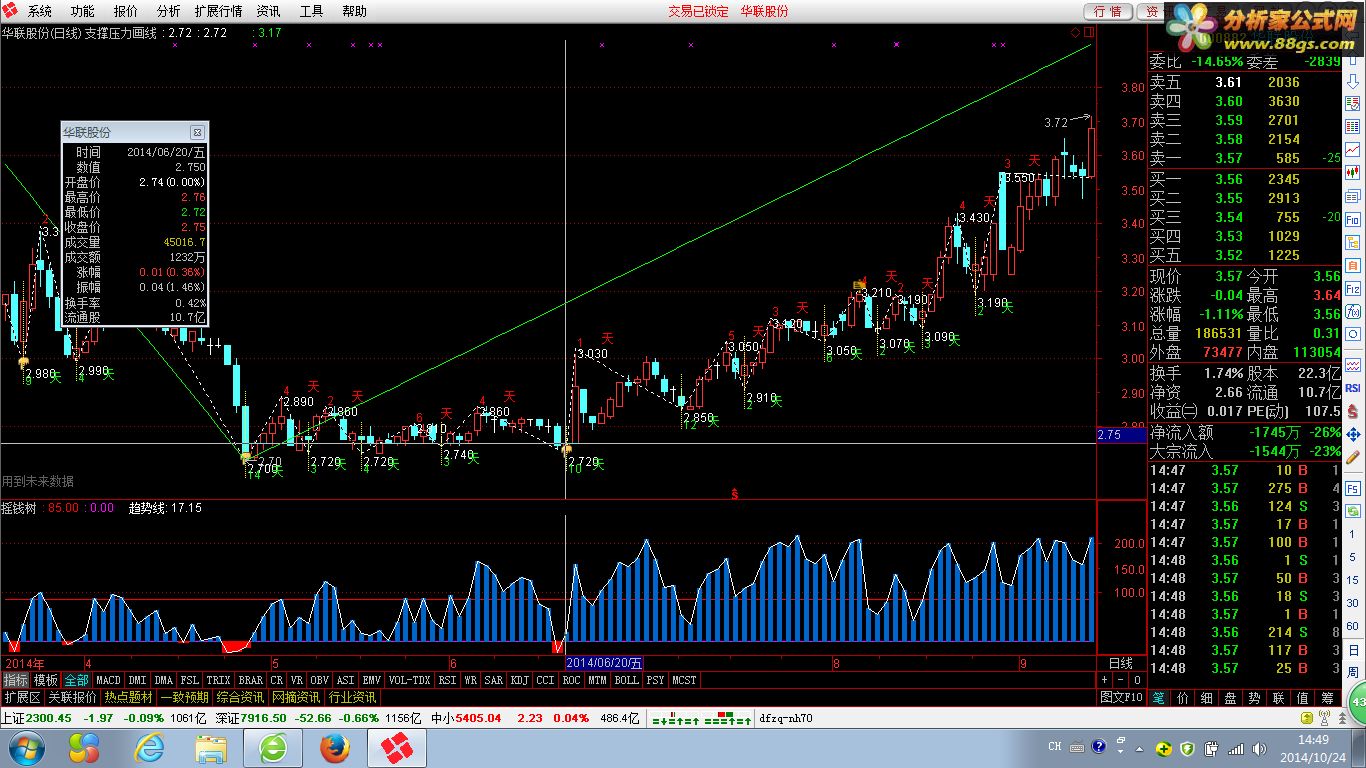Open the 系统 menu
This screenshot has width=1366, height=768.
(x=40, y=11)
